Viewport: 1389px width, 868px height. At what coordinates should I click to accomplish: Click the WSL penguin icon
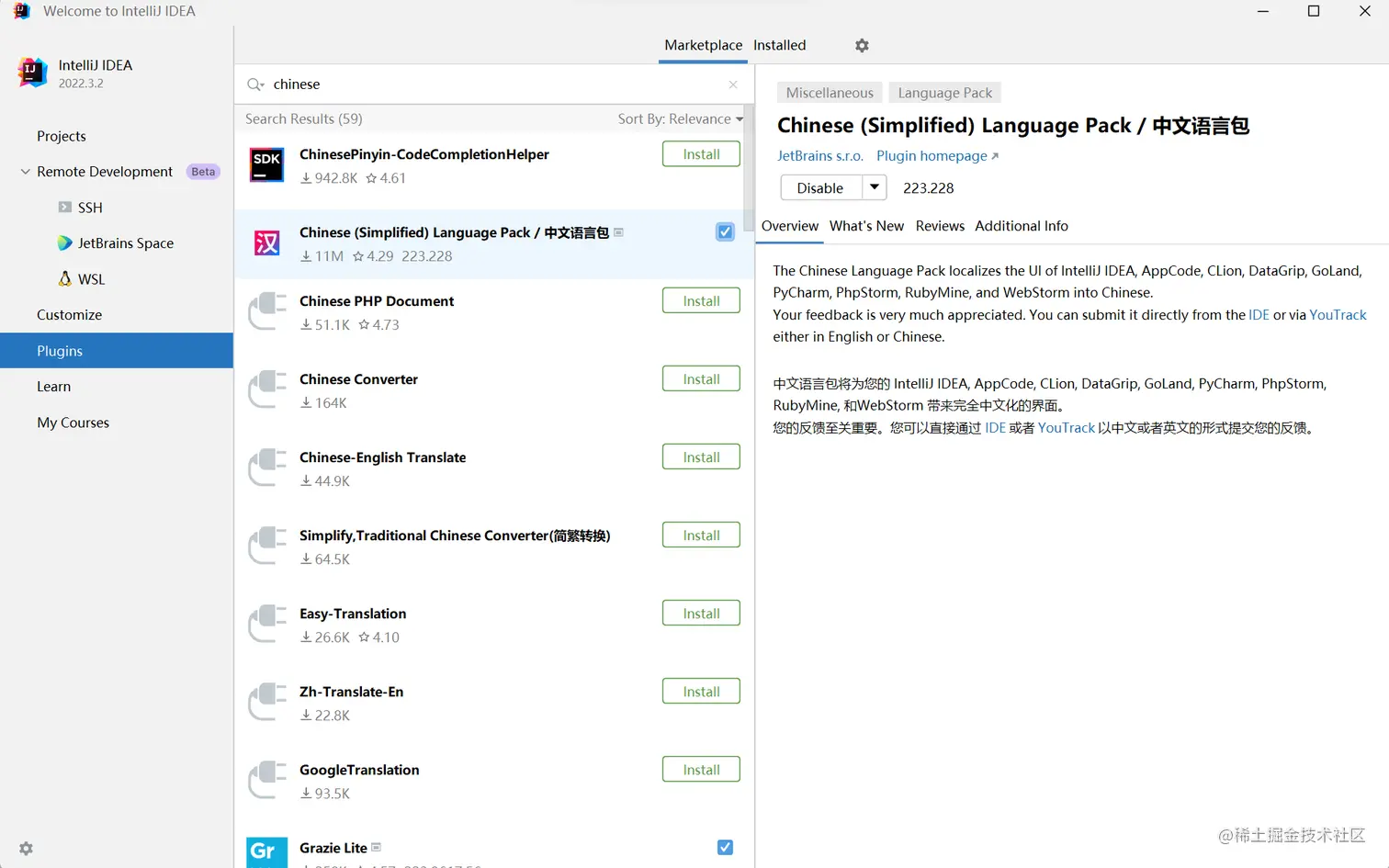(64, 278)
